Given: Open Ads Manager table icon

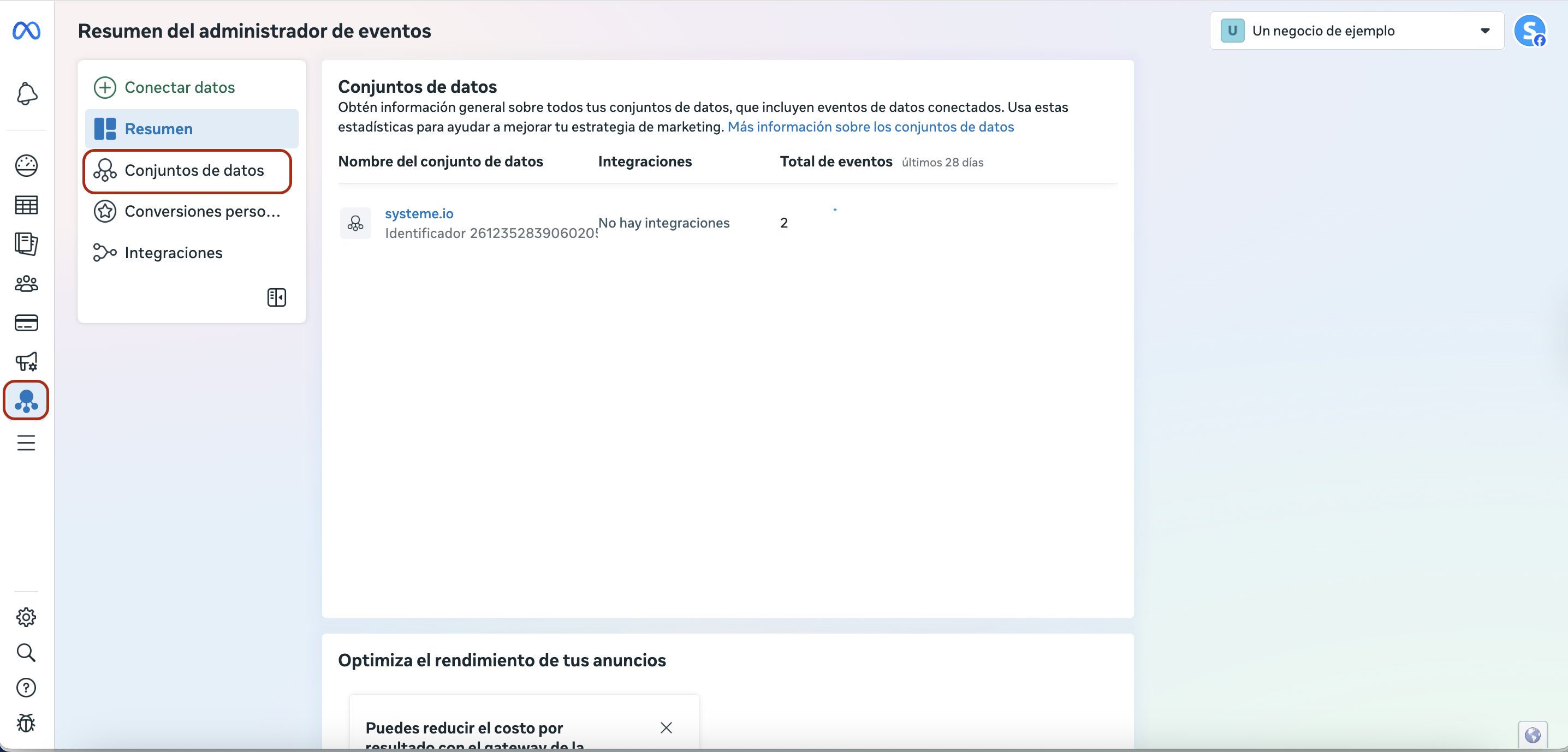Looking at the screenshot, I should pos(26,205).
